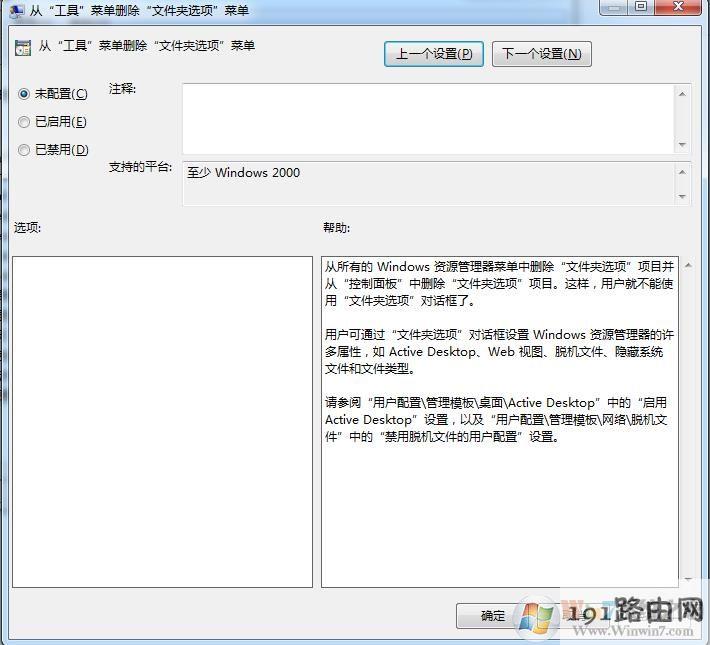The image size is (710, 645).
Task: Click the '至少 Windows 2000' platform text
Action: [x=244, y=173]
